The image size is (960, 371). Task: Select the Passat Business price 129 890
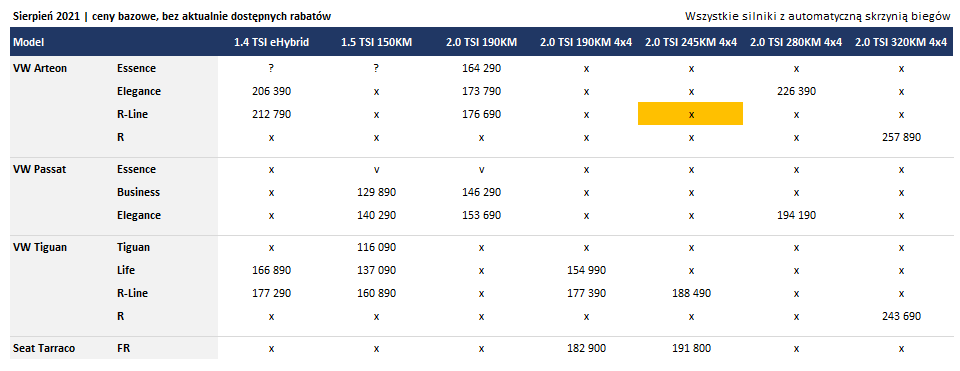pyautogui.click(x=377, y=192)
